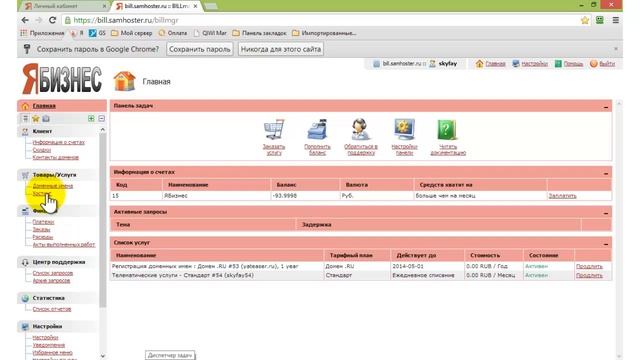Collapse the Панель задач panel

[x=606, y=107]
